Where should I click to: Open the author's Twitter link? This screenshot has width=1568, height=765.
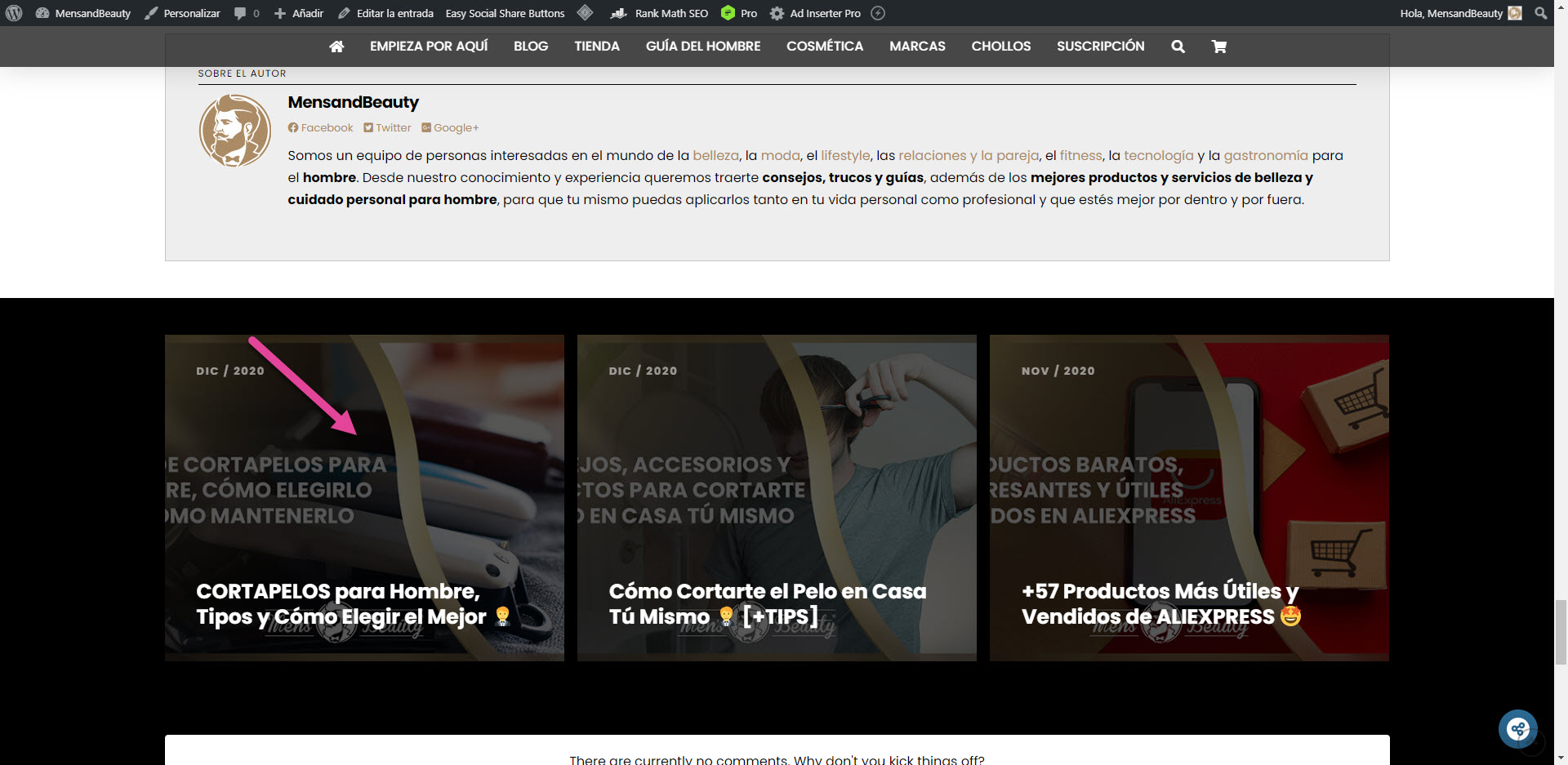click(388, 128)
